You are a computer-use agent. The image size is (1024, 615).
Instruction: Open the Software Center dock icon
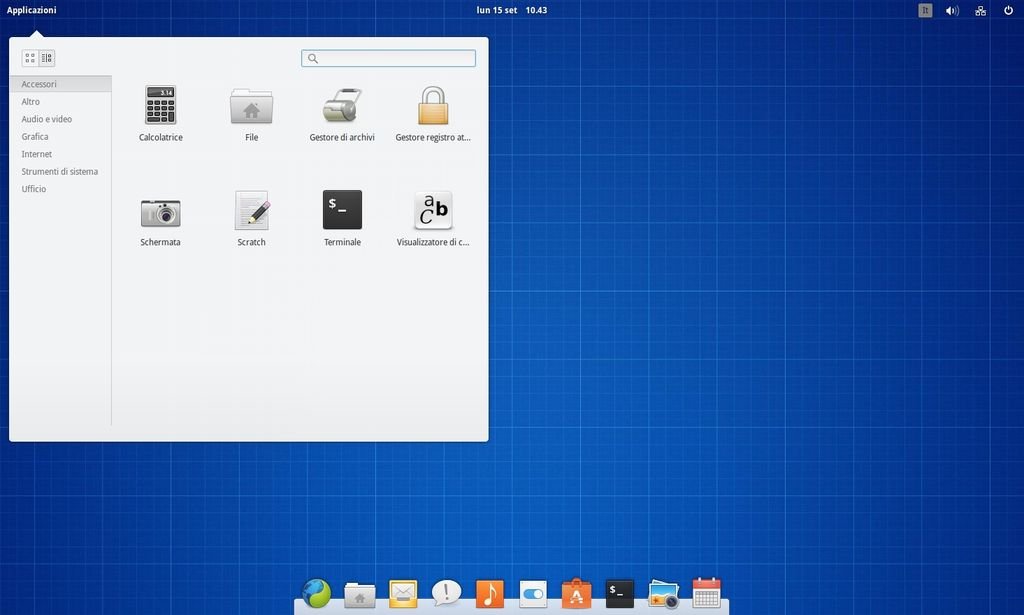(x=576, y=594)
